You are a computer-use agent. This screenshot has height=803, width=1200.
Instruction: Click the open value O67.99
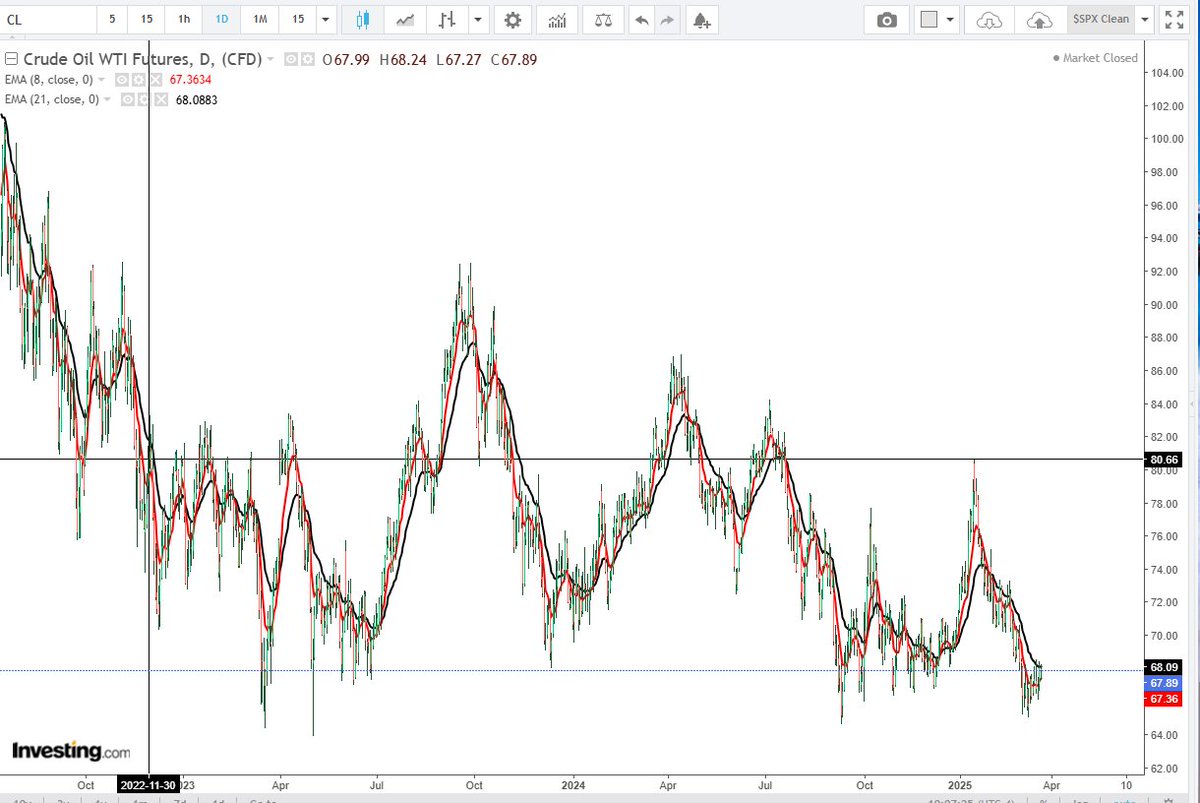pos(346,59)
